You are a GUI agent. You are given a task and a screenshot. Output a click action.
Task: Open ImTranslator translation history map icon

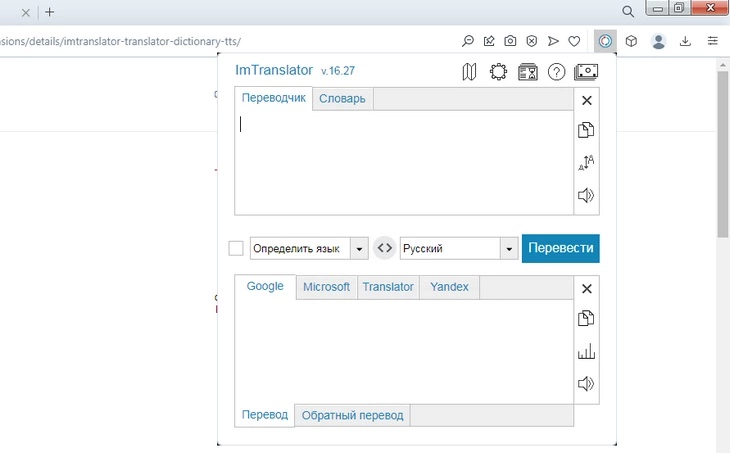469,72
